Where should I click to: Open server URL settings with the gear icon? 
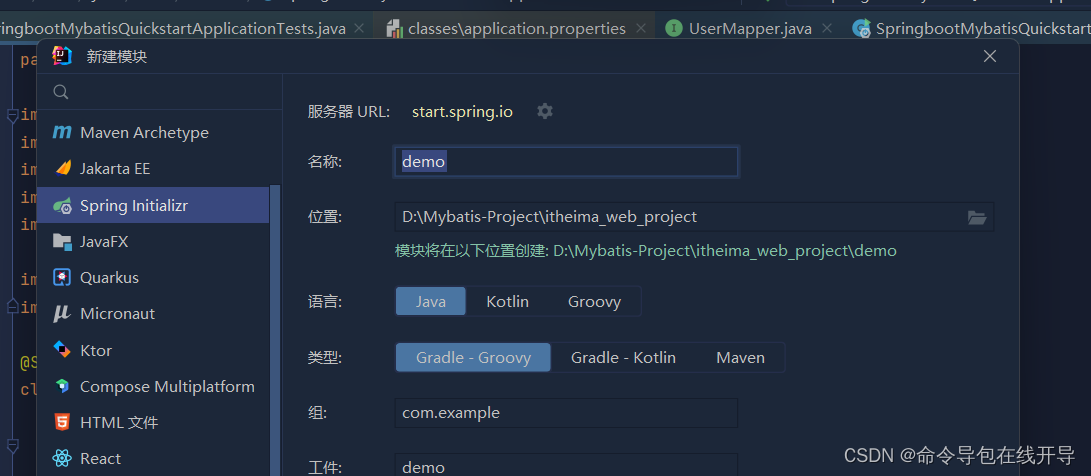[x=545, y=111]
